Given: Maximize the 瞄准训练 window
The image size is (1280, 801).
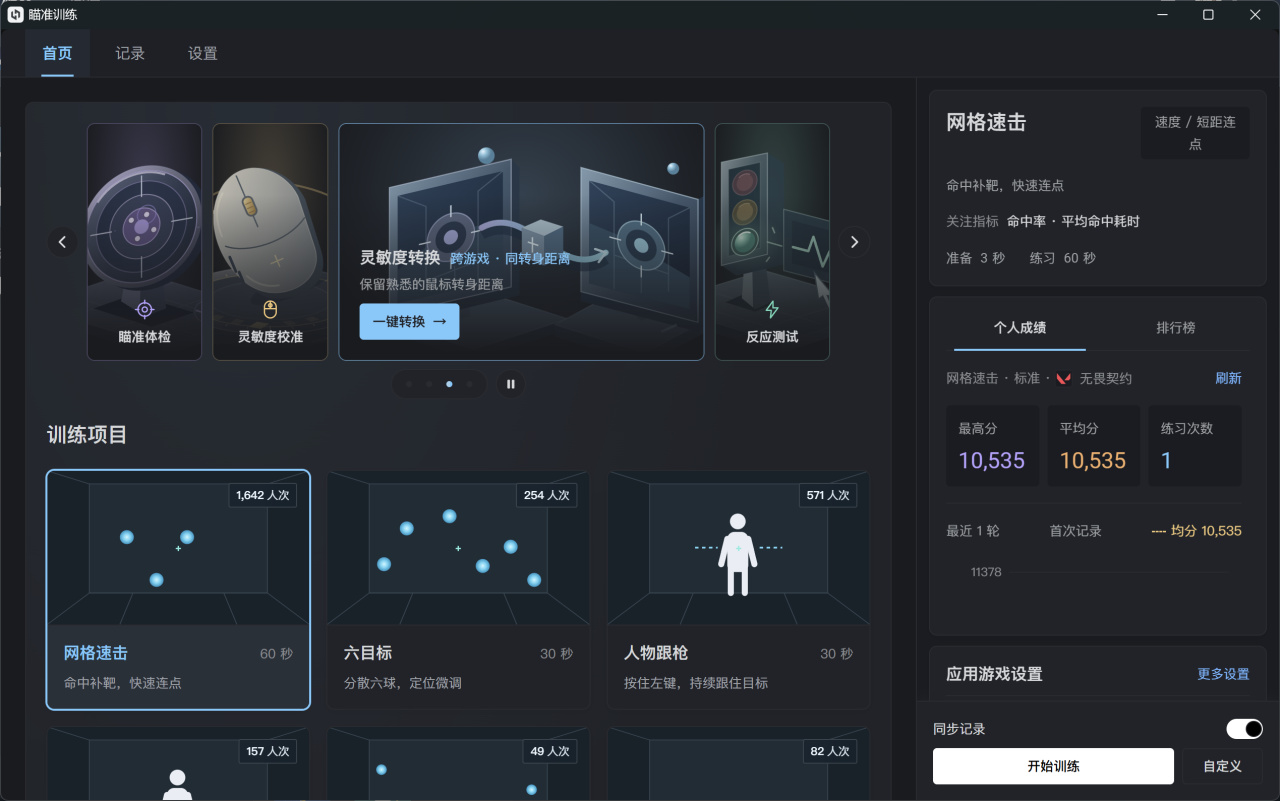Looking at the screenshot, I should click(1208, 14).
